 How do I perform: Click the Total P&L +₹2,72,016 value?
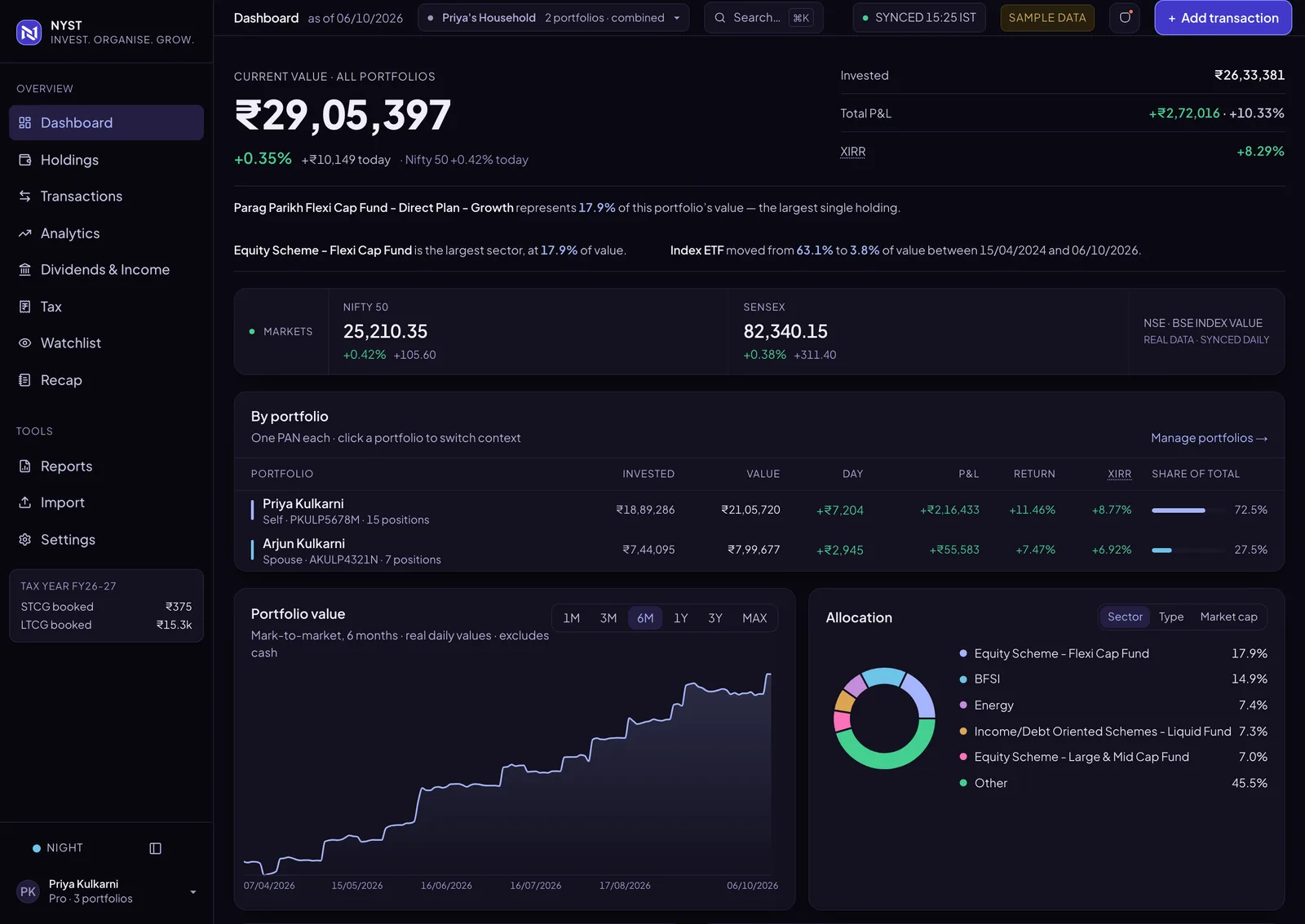click(1184, 113)
